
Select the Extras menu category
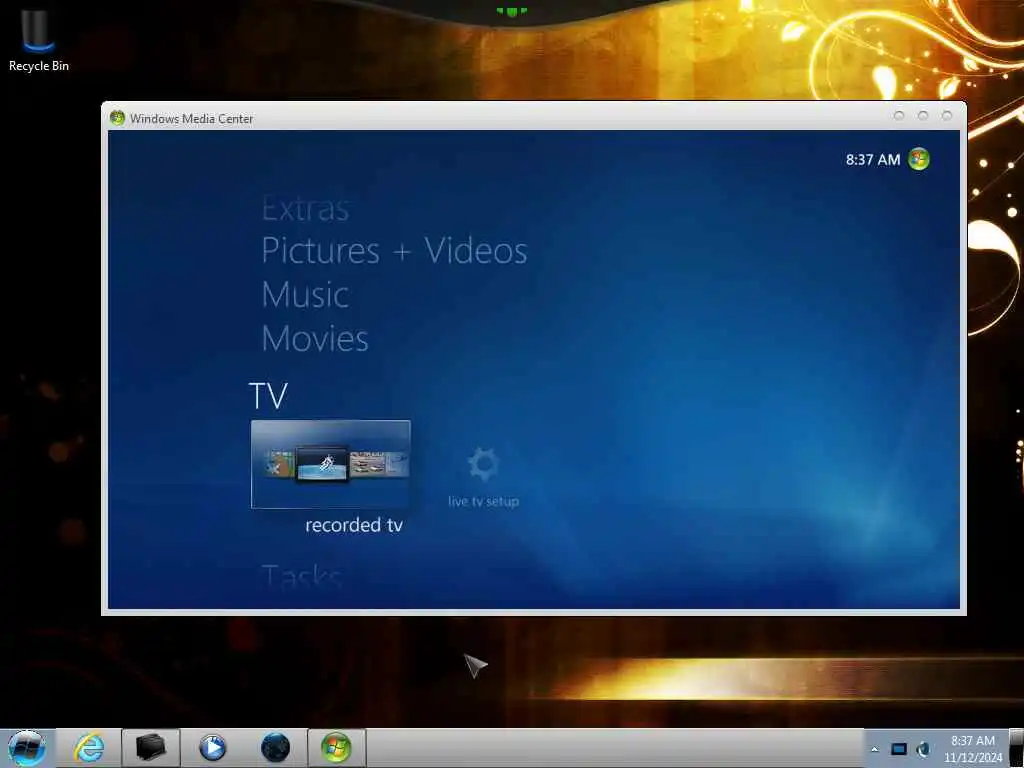point(305,209)
